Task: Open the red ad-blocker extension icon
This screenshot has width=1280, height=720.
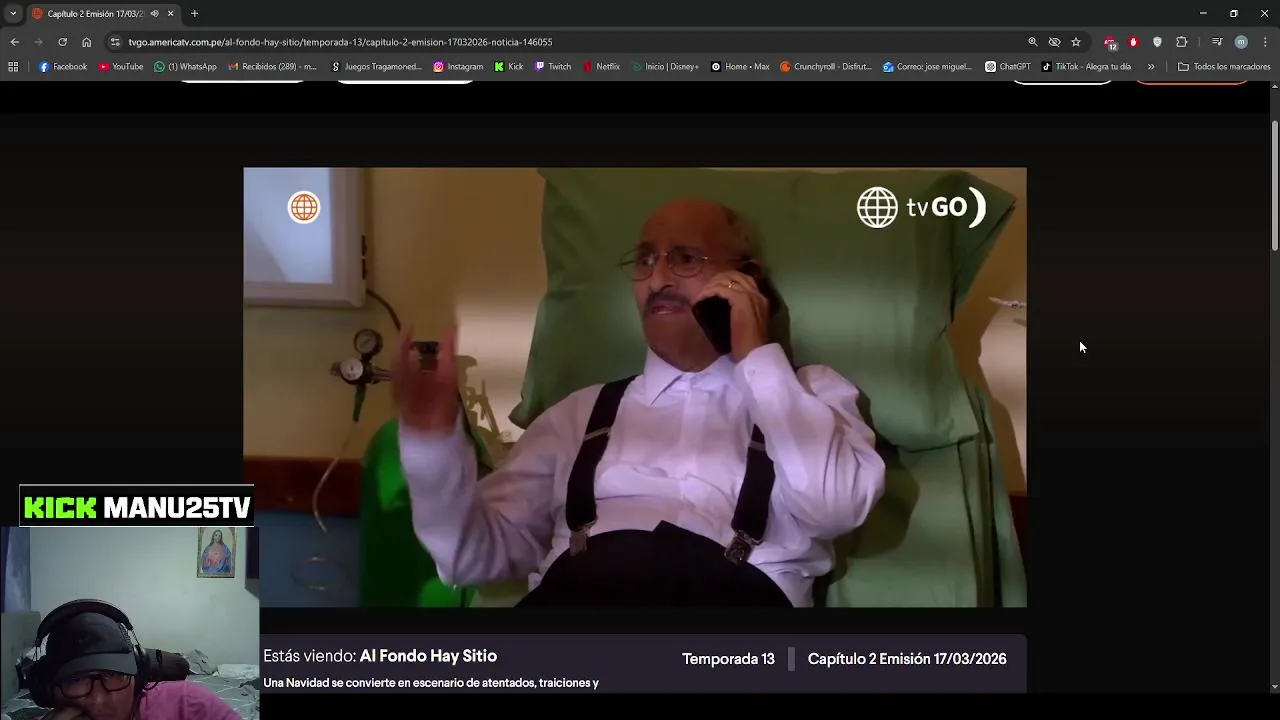Action: (1133, 42)
